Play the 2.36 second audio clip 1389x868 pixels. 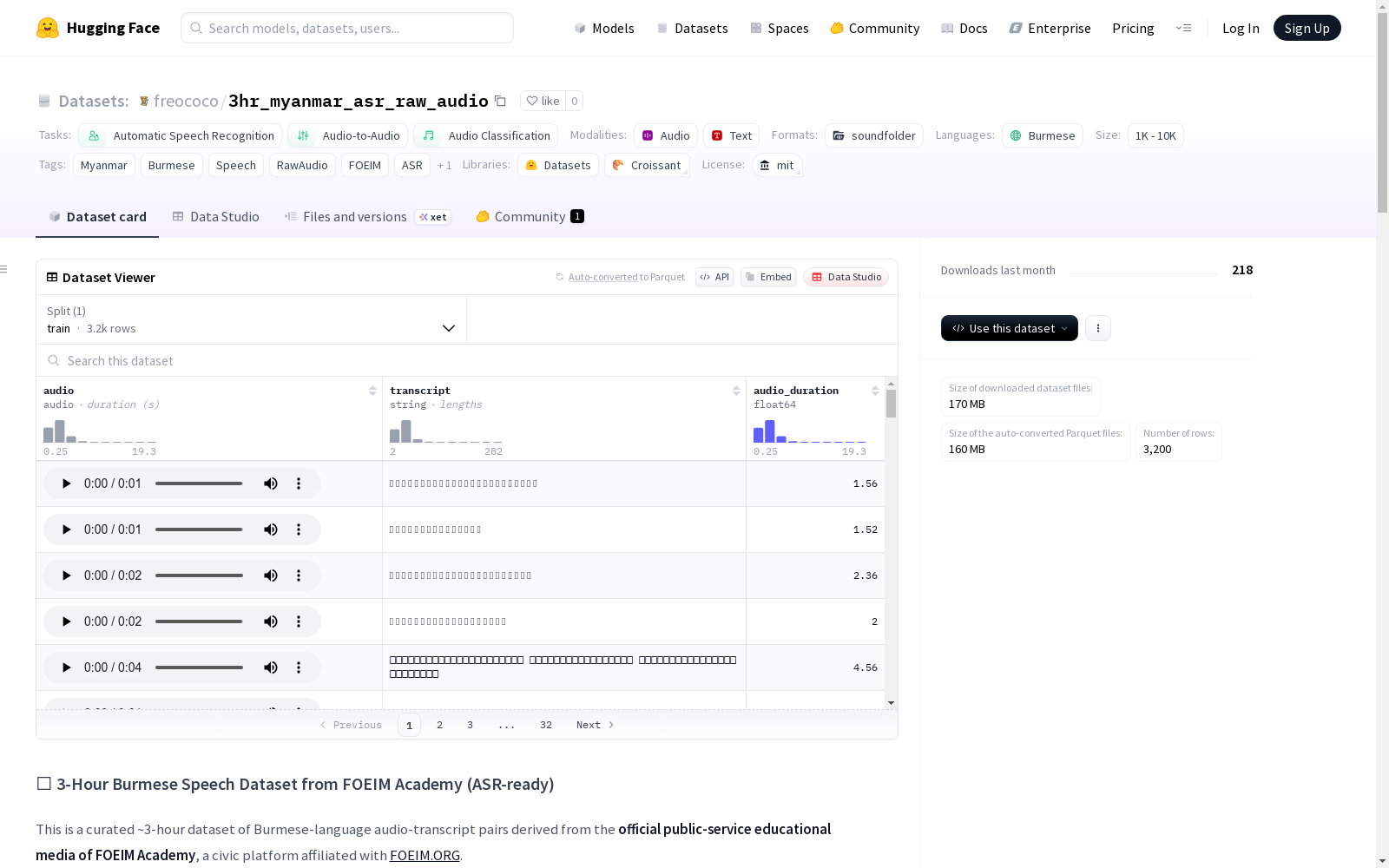pyautogui.click(x=66, y=575)
